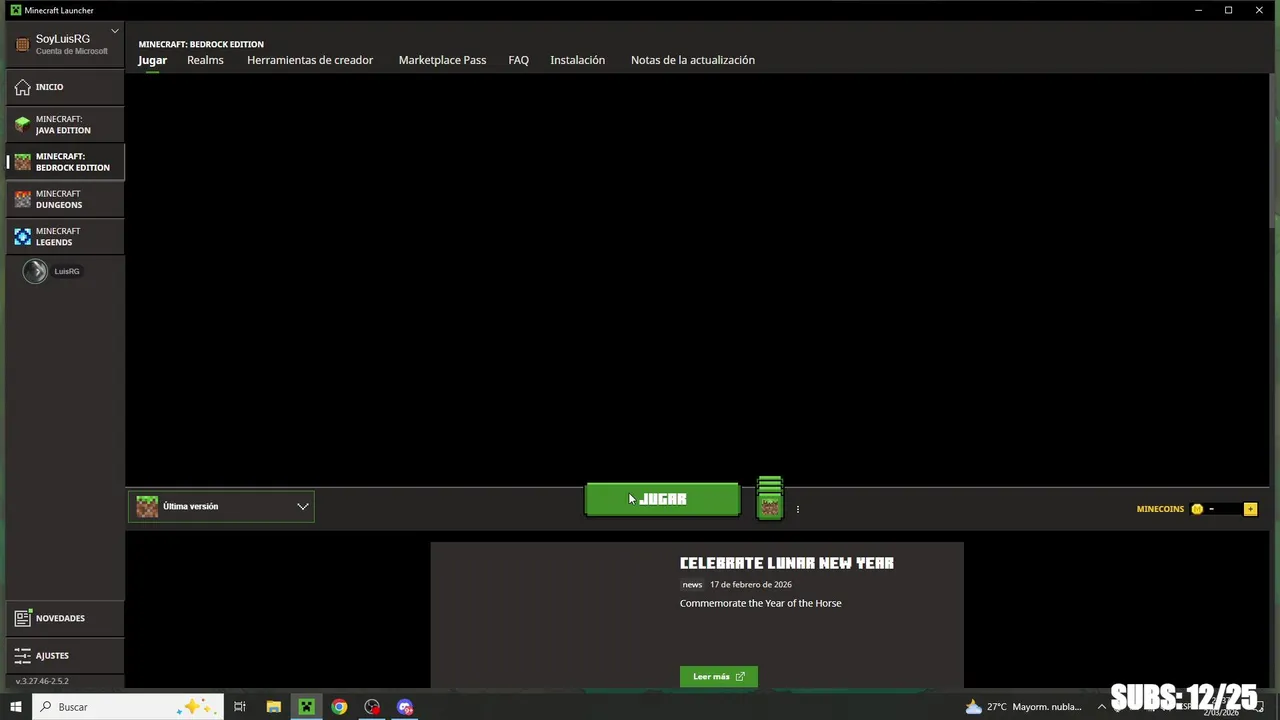Screen dimensions: 1280x720
Task: Open Minecraft Legends in sidebar
Action: (x=65, y=236)
